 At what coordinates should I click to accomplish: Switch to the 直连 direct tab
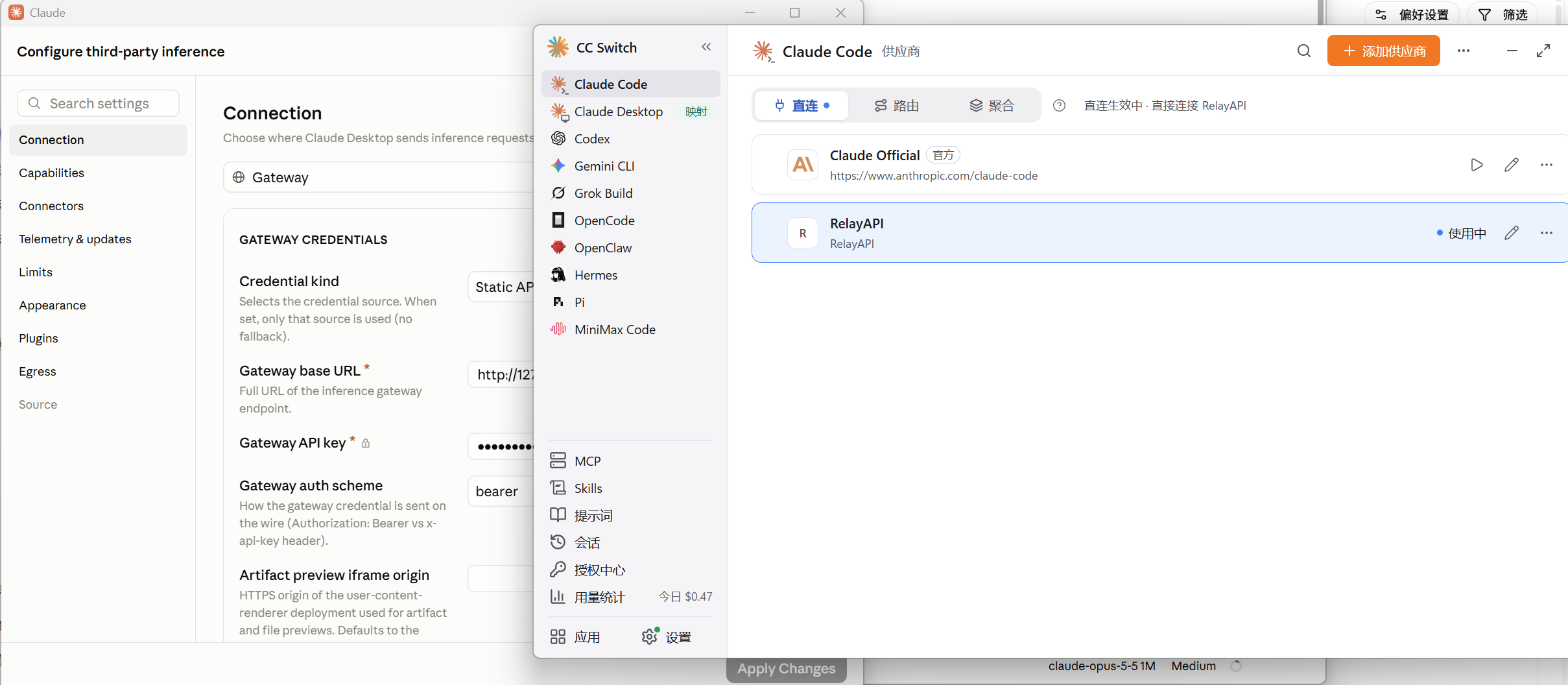[802, 106]
